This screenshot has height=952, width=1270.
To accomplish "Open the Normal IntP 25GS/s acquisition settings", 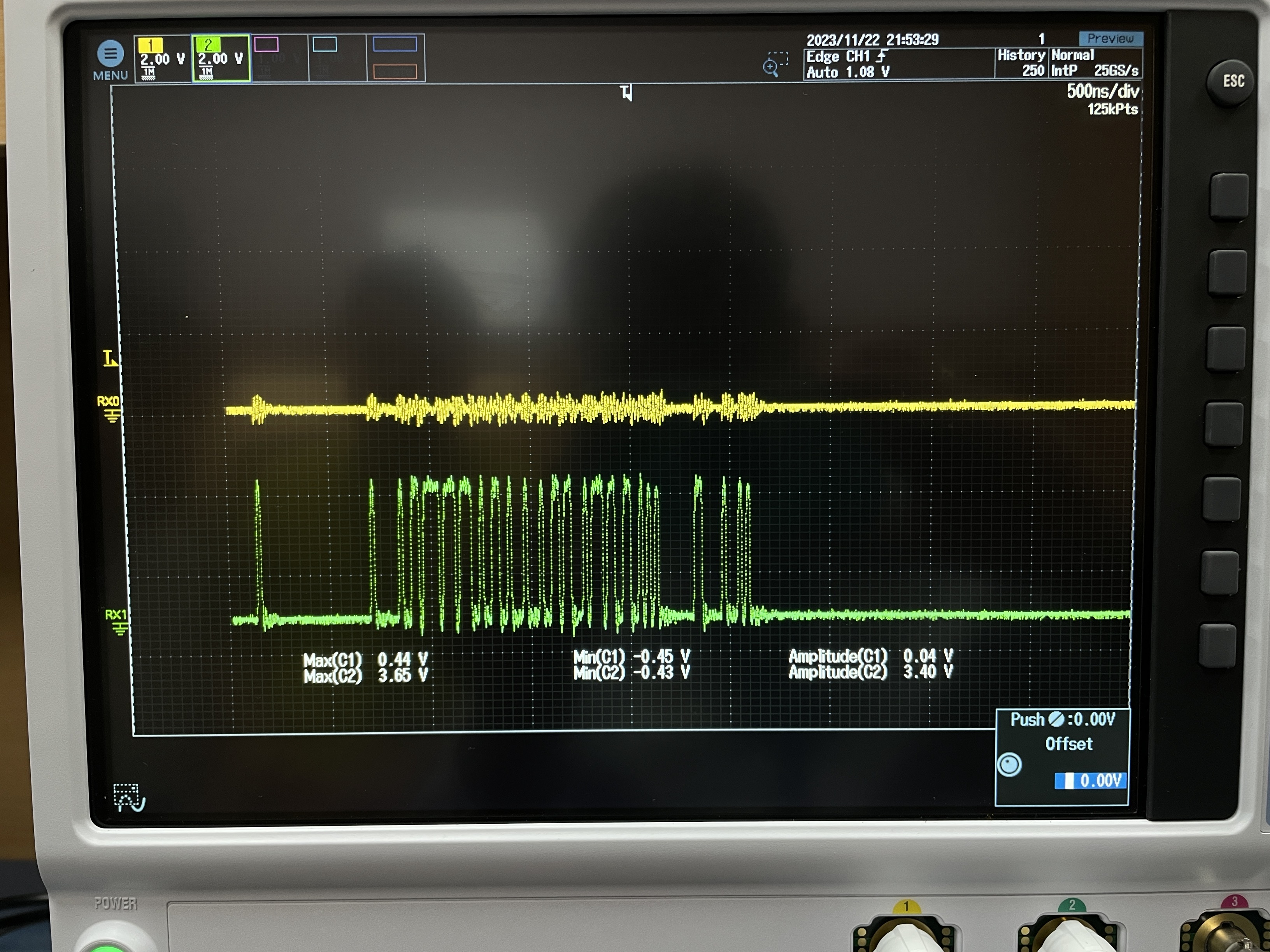I will [x=1095, y=63].
